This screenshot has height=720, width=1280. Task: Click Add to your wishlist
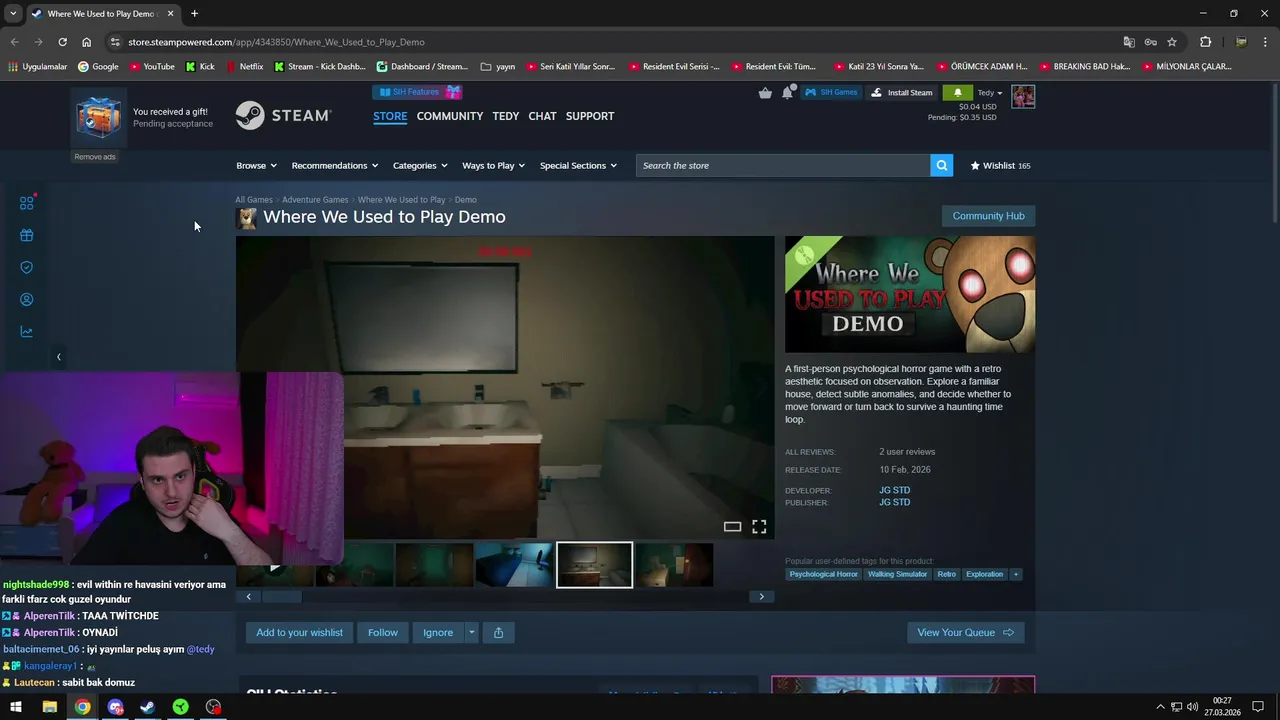[299, 632]
